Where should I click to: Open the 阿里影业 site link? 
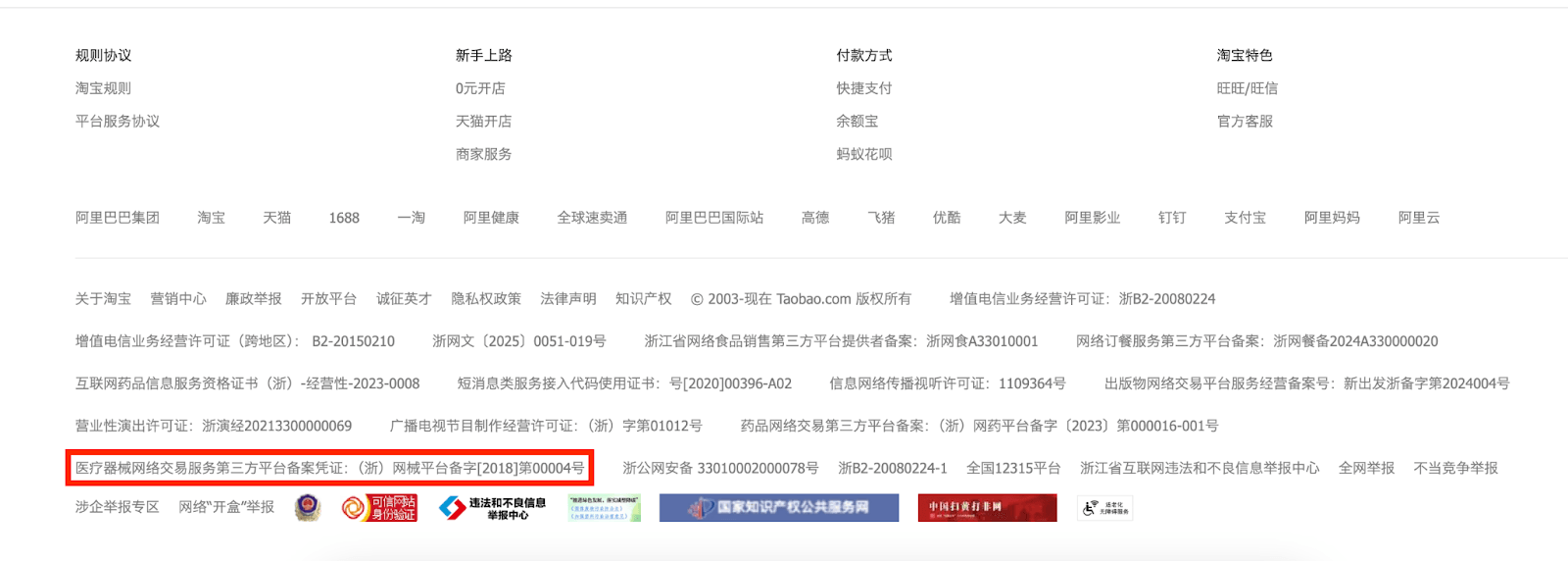point(1093,218)
